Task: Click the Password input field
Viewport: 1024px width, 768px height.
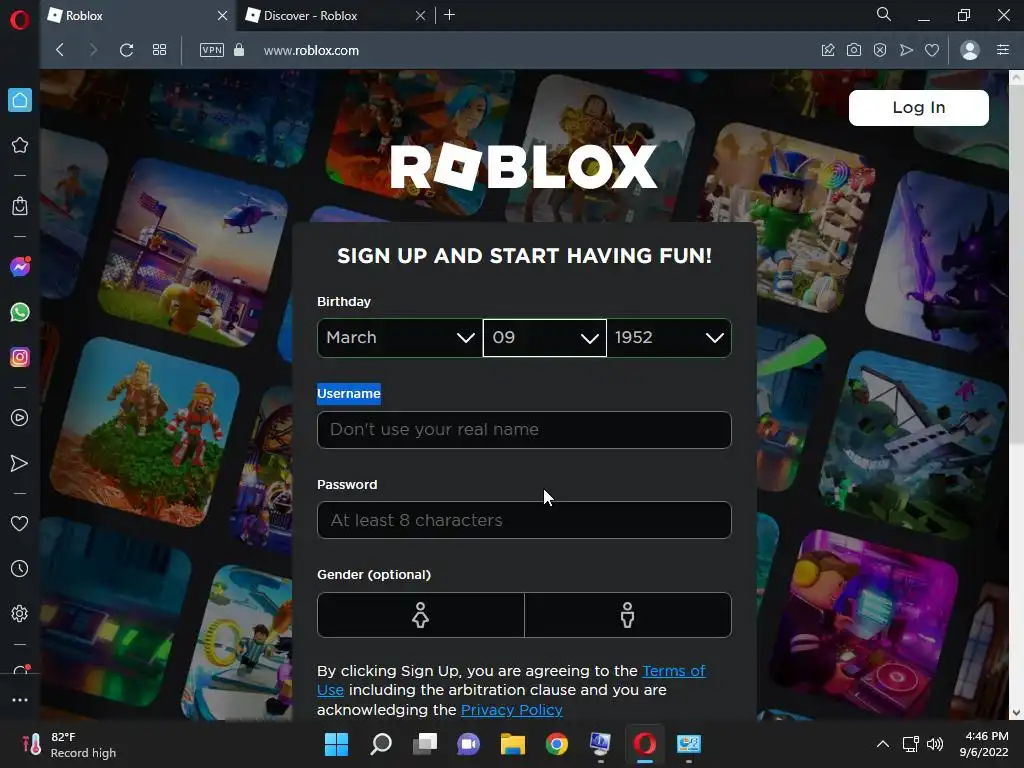Action: point(524,520)
